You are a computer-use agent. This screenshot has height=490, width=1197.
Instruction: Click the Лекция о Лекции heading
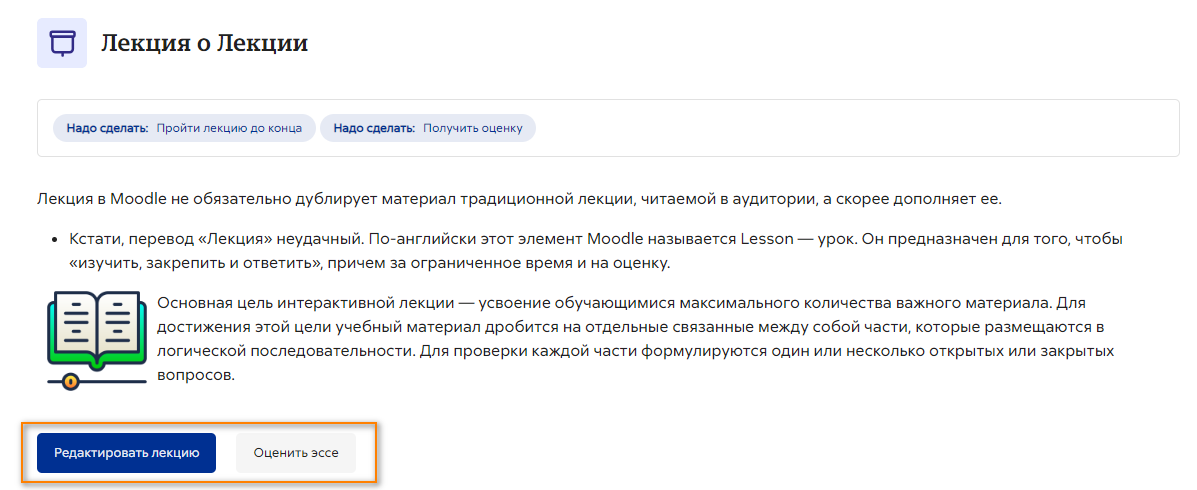[205, 43]
